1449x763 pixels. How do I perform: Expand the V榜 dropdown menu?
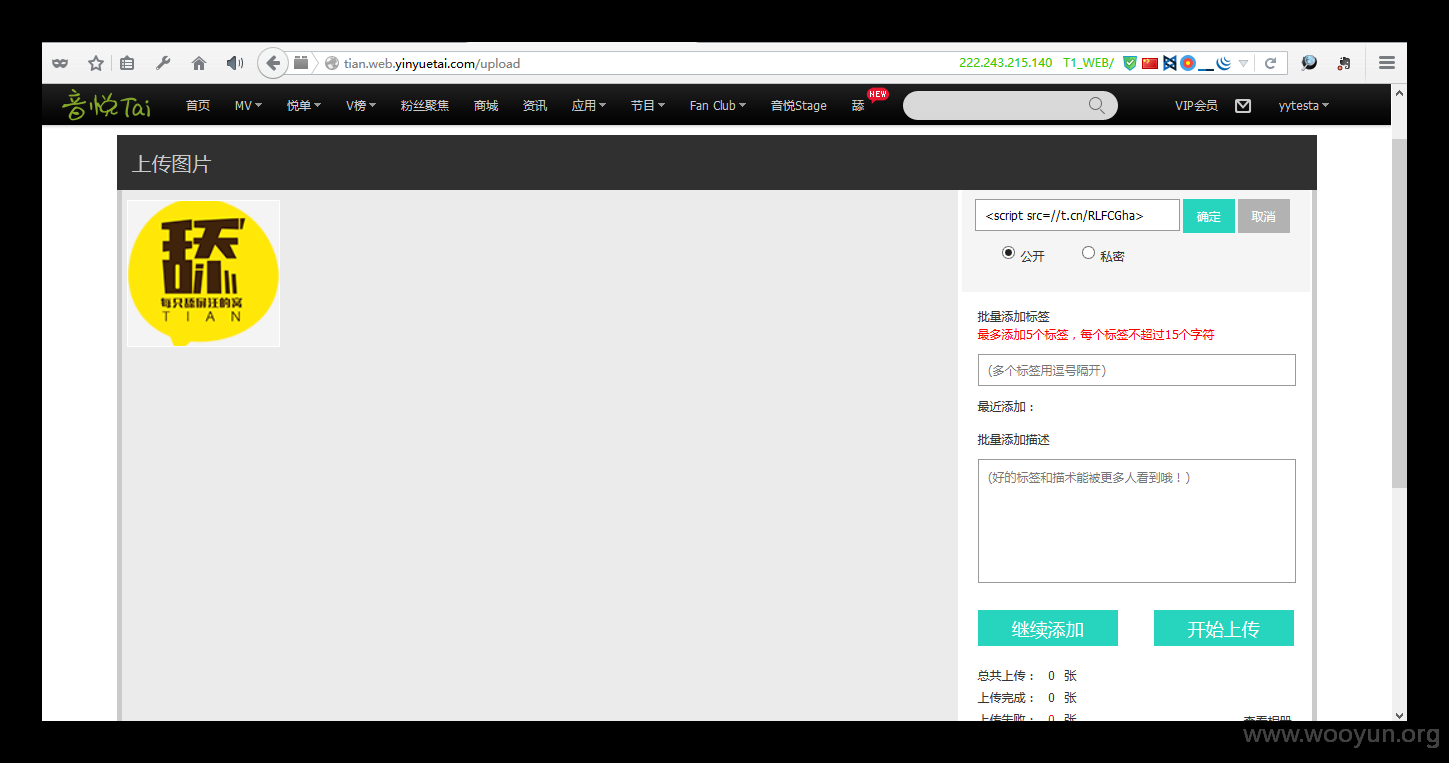click(361, 105)
